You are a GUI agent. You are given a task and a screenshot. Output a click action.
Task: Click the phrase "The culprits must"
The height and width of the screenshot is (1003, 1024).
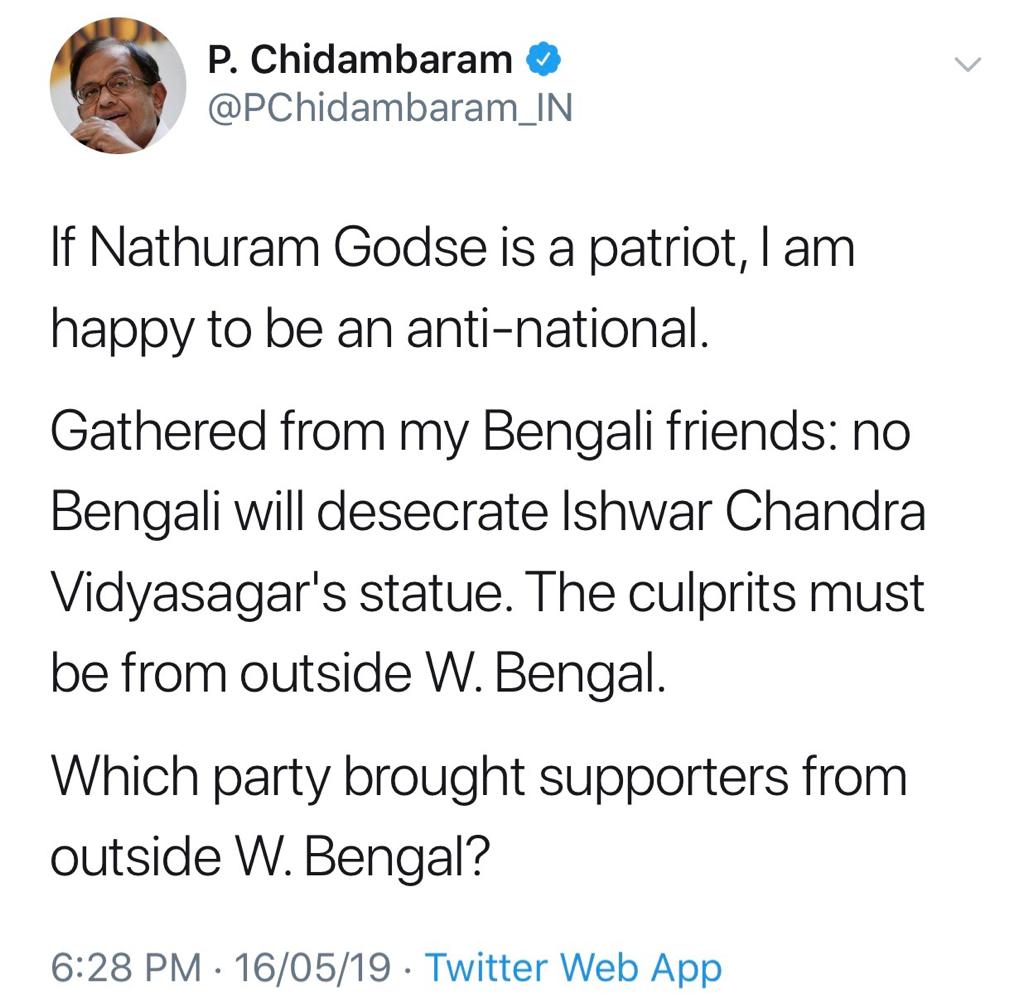click(724, 592)
